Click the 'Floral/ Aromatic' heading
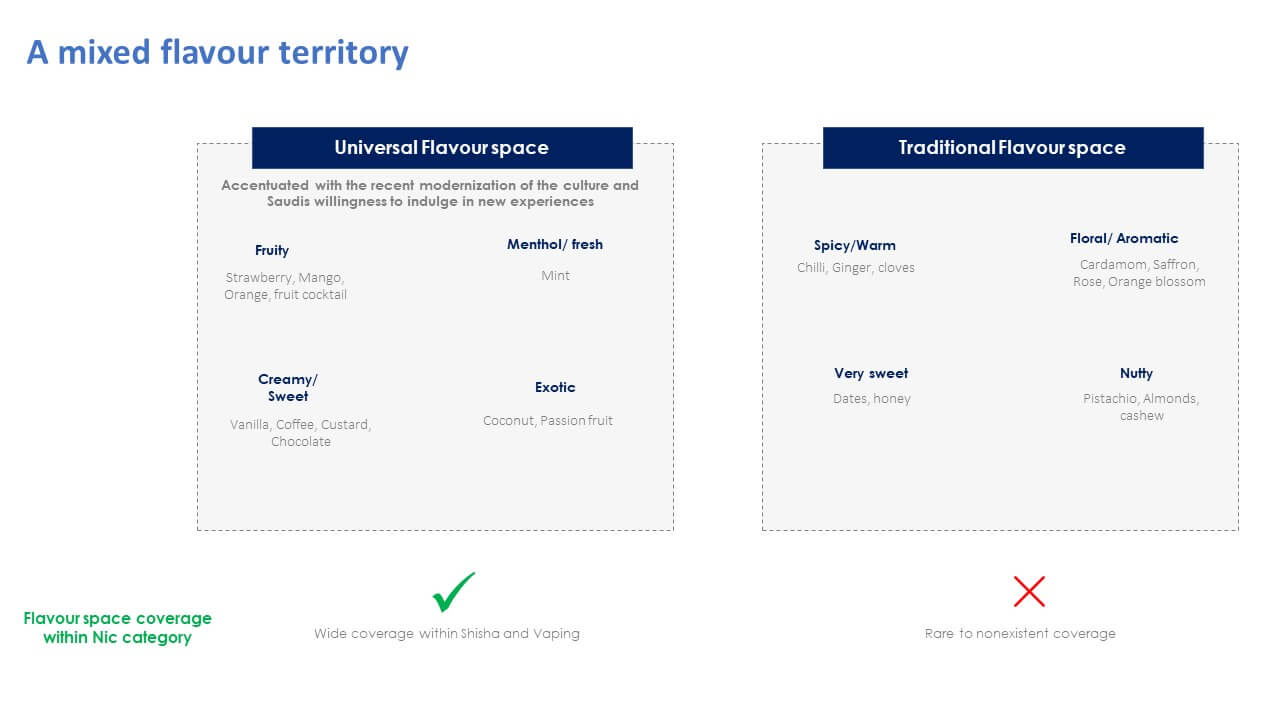 1124,238
